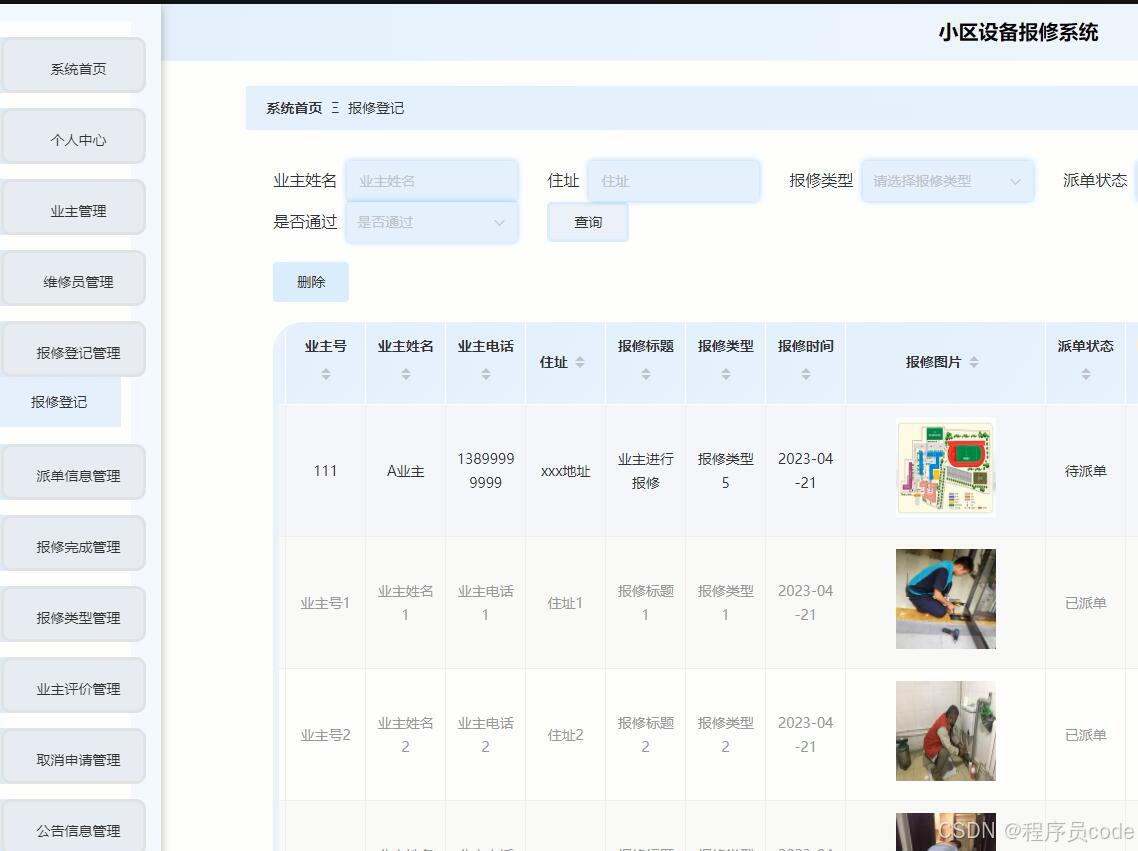Expand the 报修登记管理 sidebar section
The height and width of the screenshot is (851, 1138).
pyautogui.click(x=73, y=350)
